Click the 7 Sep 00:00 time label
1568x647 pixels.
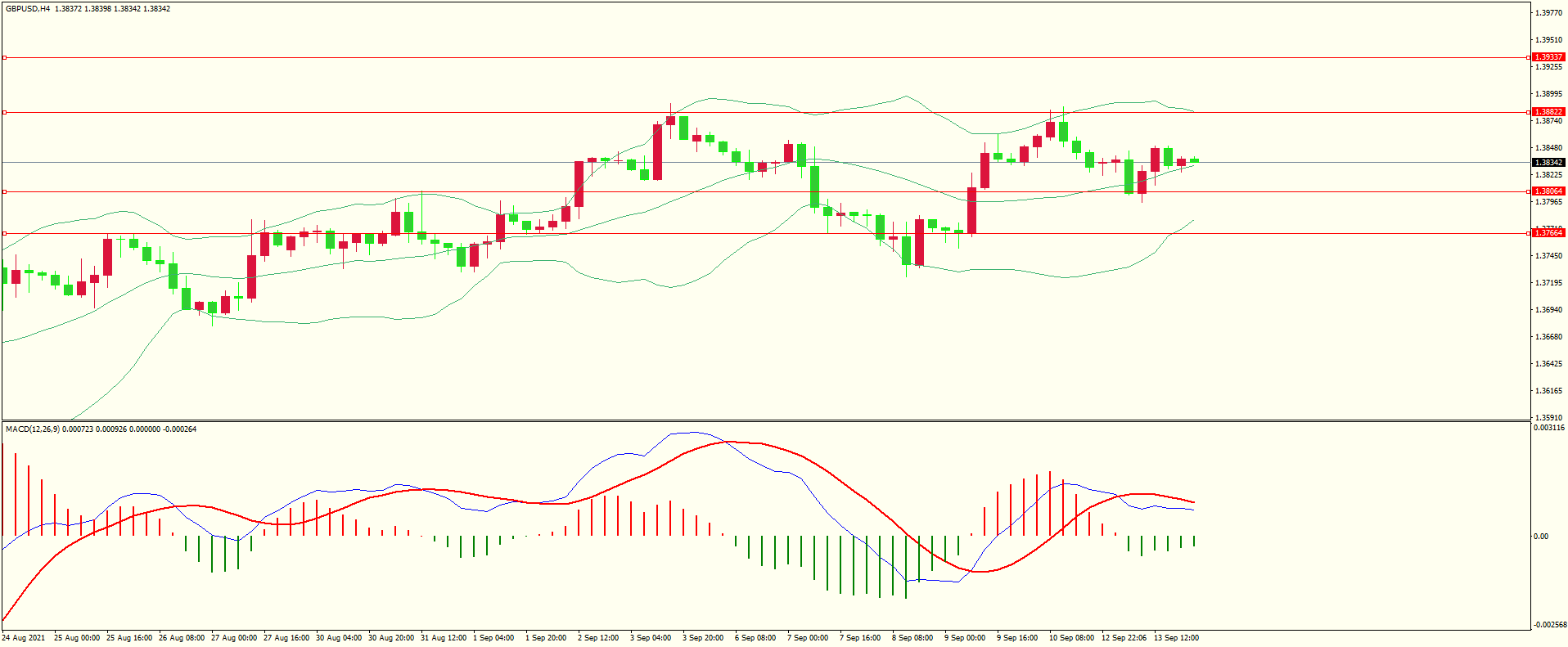click(808, 638)
